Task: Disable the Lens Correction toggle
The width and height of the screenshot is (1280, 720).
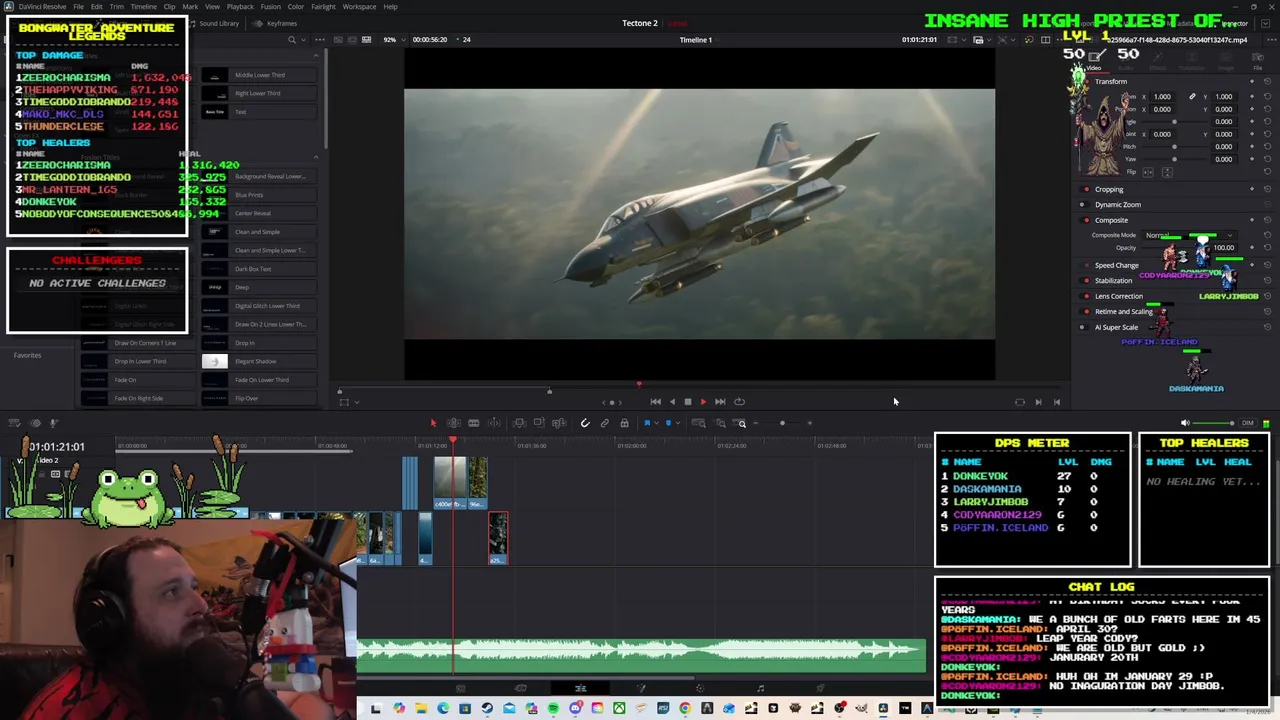Action: tap(1086, 296)
